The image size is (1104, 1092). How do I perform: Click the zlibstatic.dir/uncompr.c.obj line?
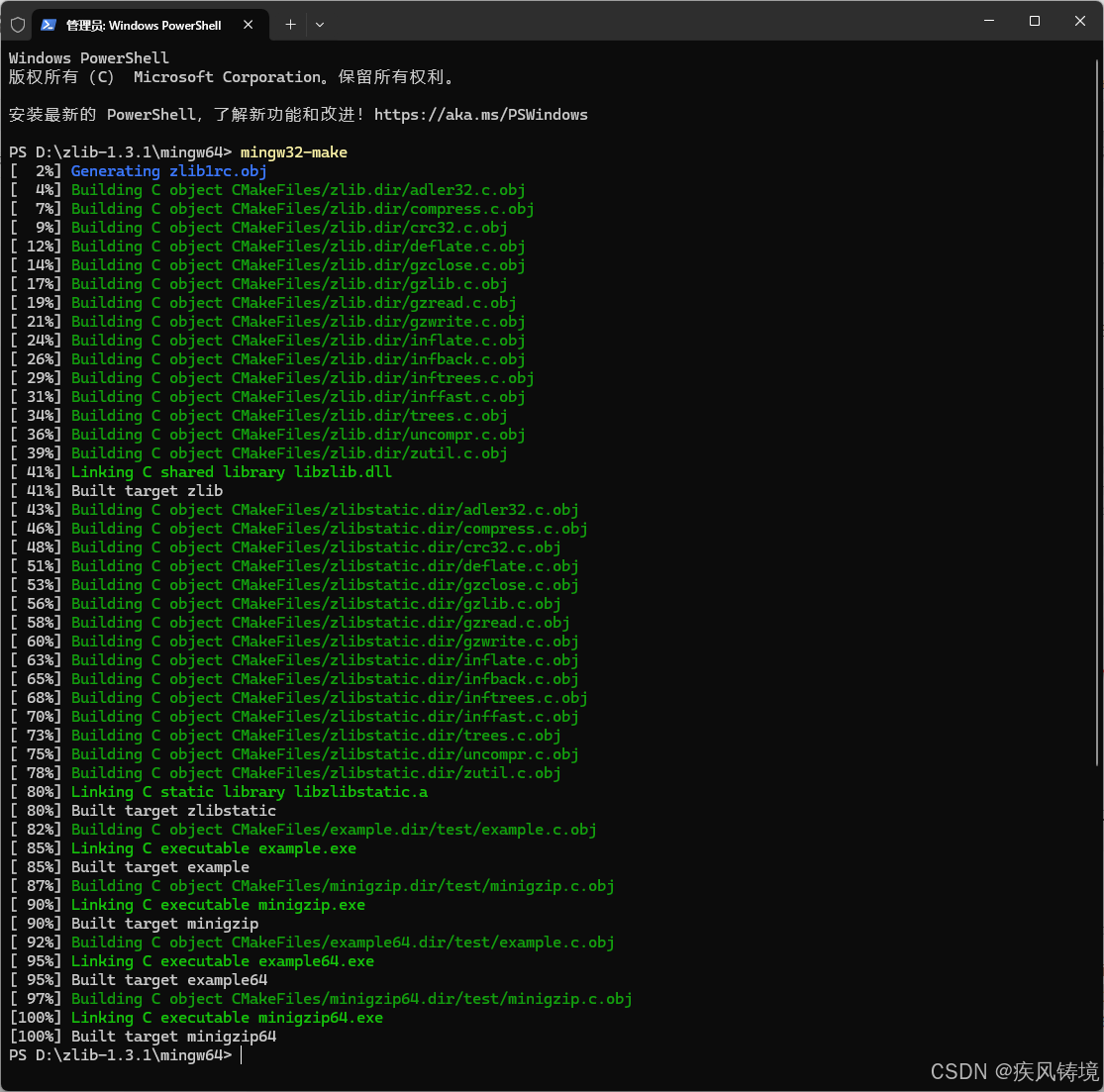pyautogui.click(x=294, y=754)
